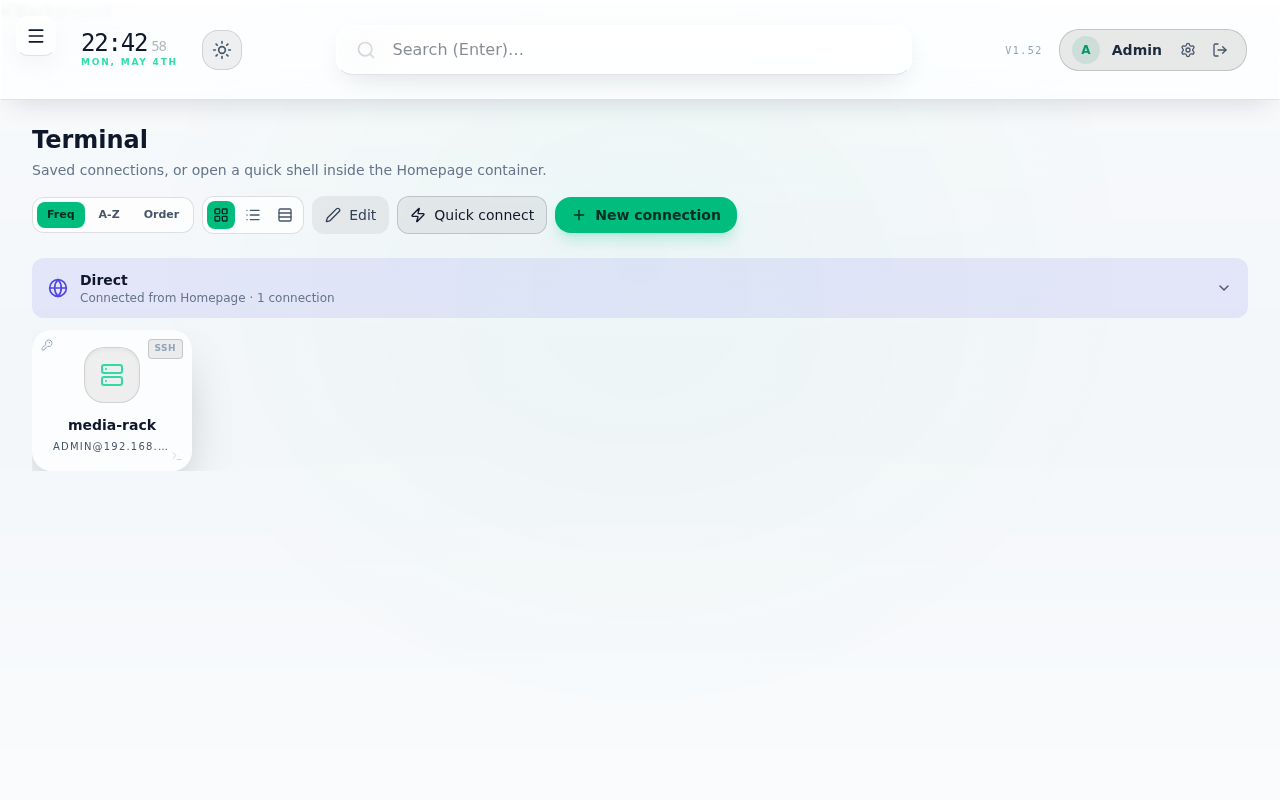Click the server icon on media-rack

(x=112, y=375)
